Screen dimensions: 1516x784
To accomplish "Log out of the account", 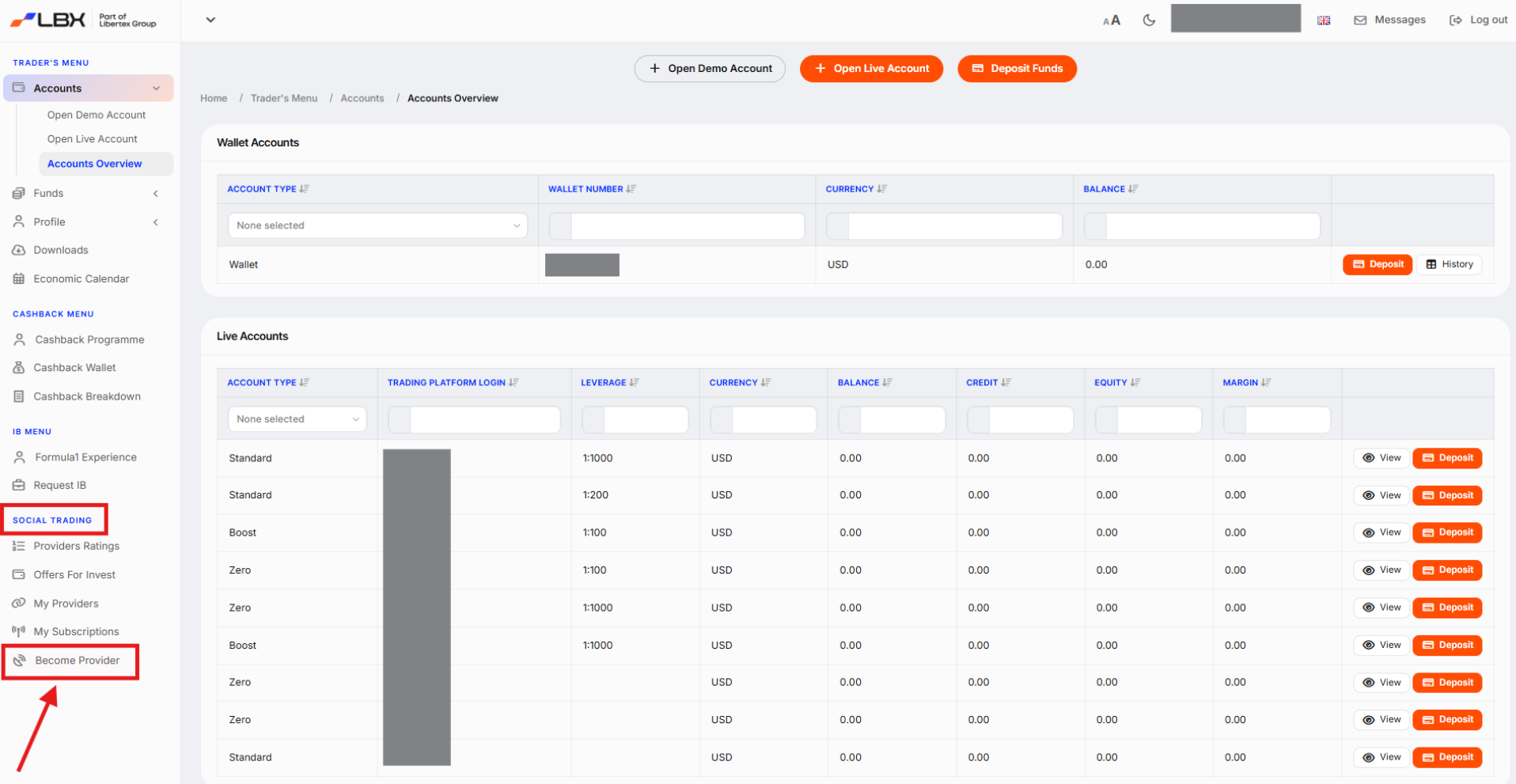I will pos(1478,20).
